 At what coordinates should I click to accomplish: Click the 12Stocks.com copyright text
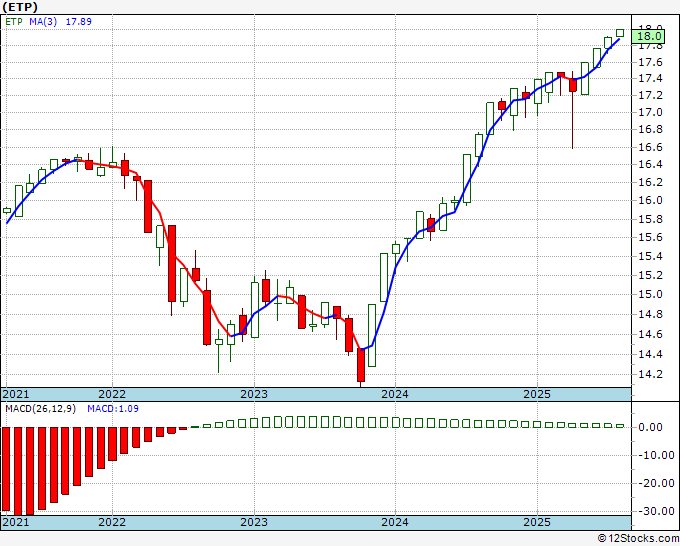638,539
